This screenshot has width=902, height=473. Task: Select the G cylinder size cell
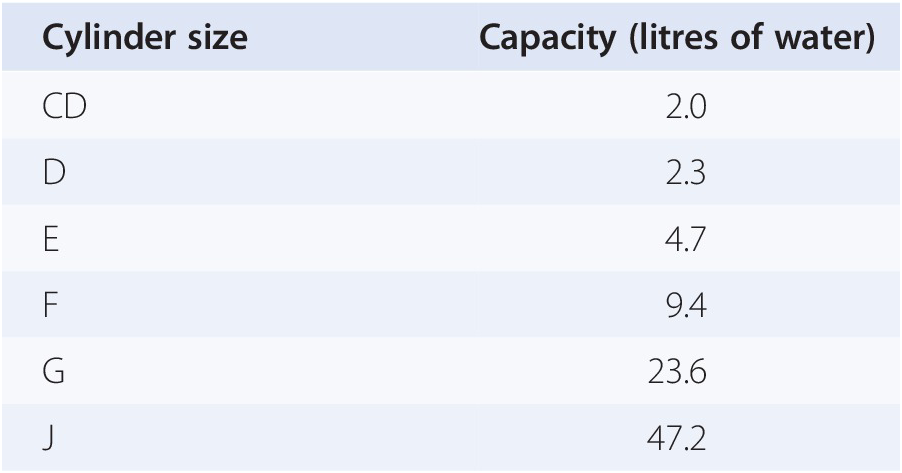(54, 372)
